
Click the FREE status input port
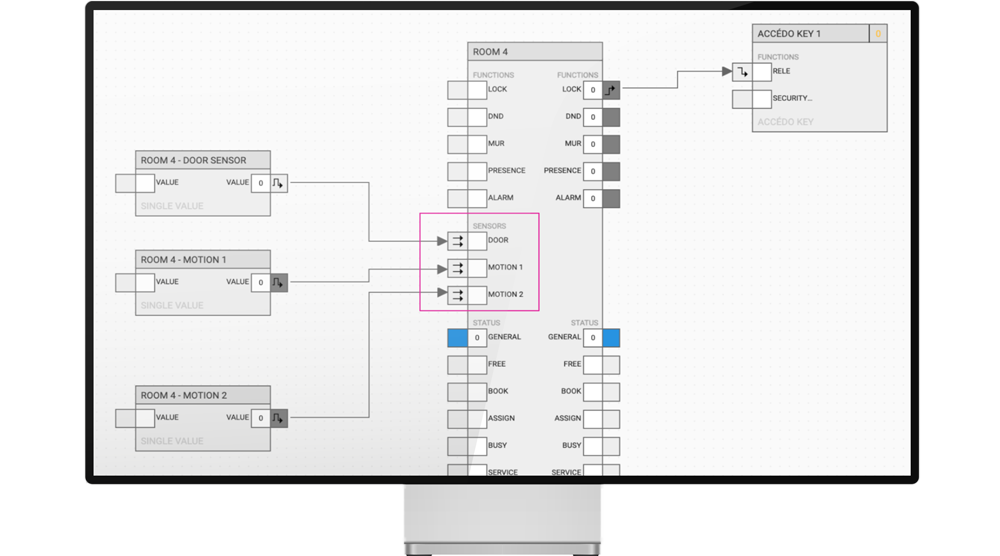tap(457, 365)
